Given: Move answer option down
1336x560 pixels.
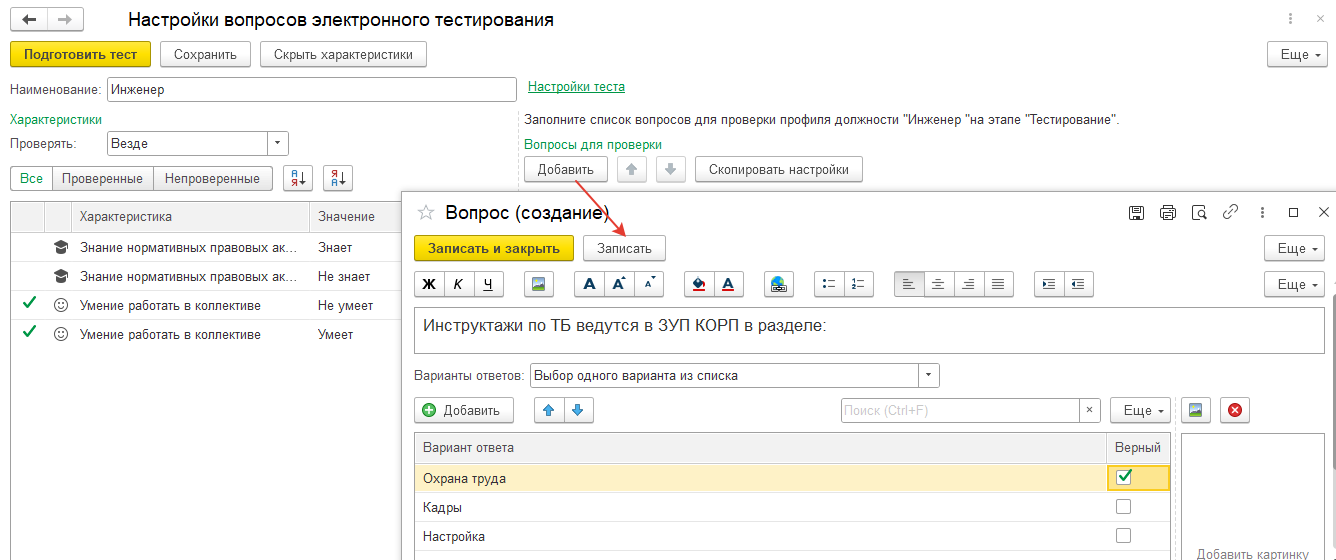Looking at the screenshot, I should tap(580, 410).
